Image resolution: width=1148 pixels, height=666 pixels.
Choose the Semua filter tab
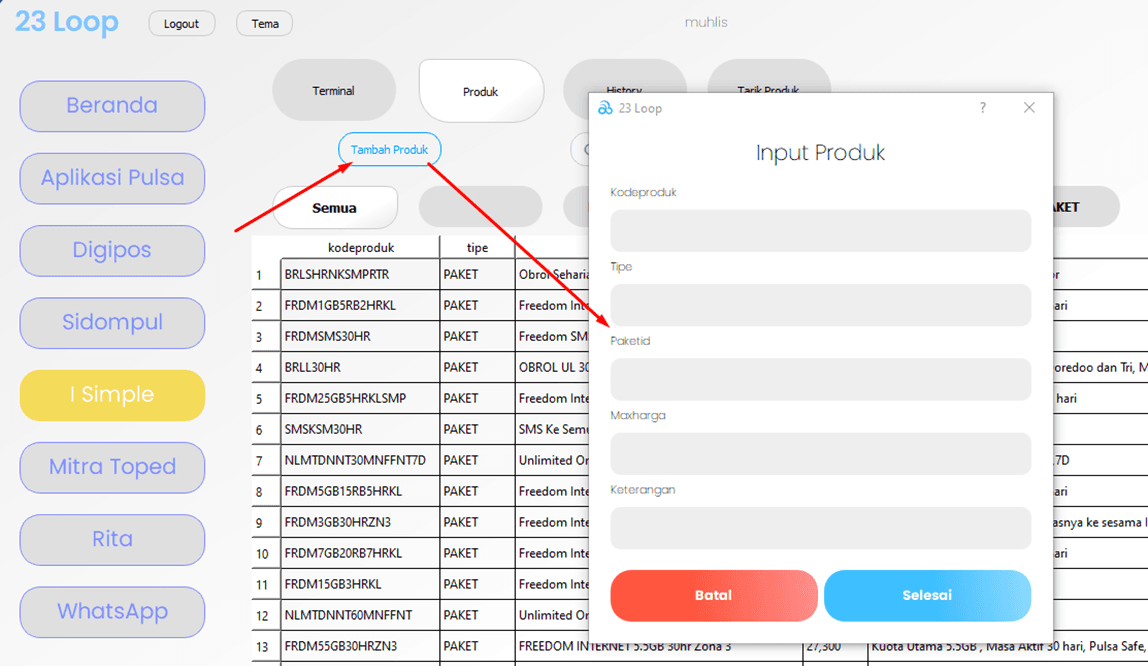tap(334, 208)
